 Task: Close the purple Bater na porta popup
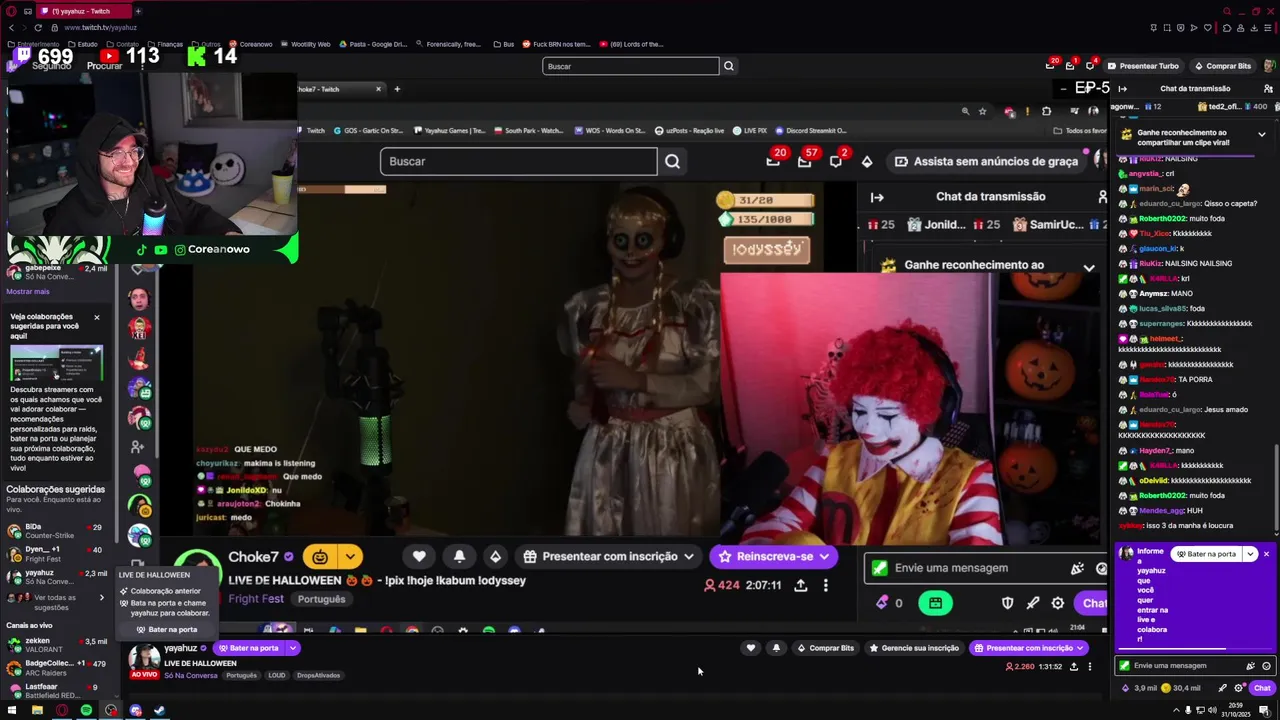click(x=1266, y=554)
